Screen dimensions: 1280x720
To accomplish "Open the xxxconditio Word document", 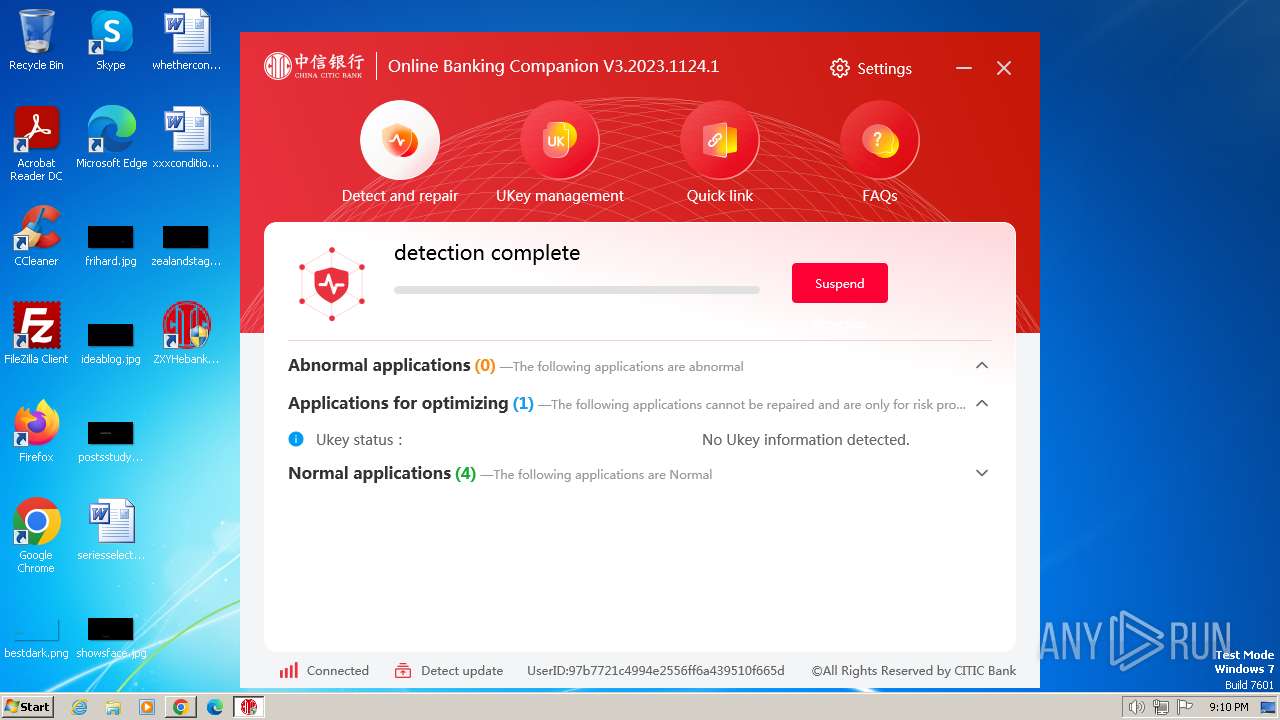I will 186,138.
